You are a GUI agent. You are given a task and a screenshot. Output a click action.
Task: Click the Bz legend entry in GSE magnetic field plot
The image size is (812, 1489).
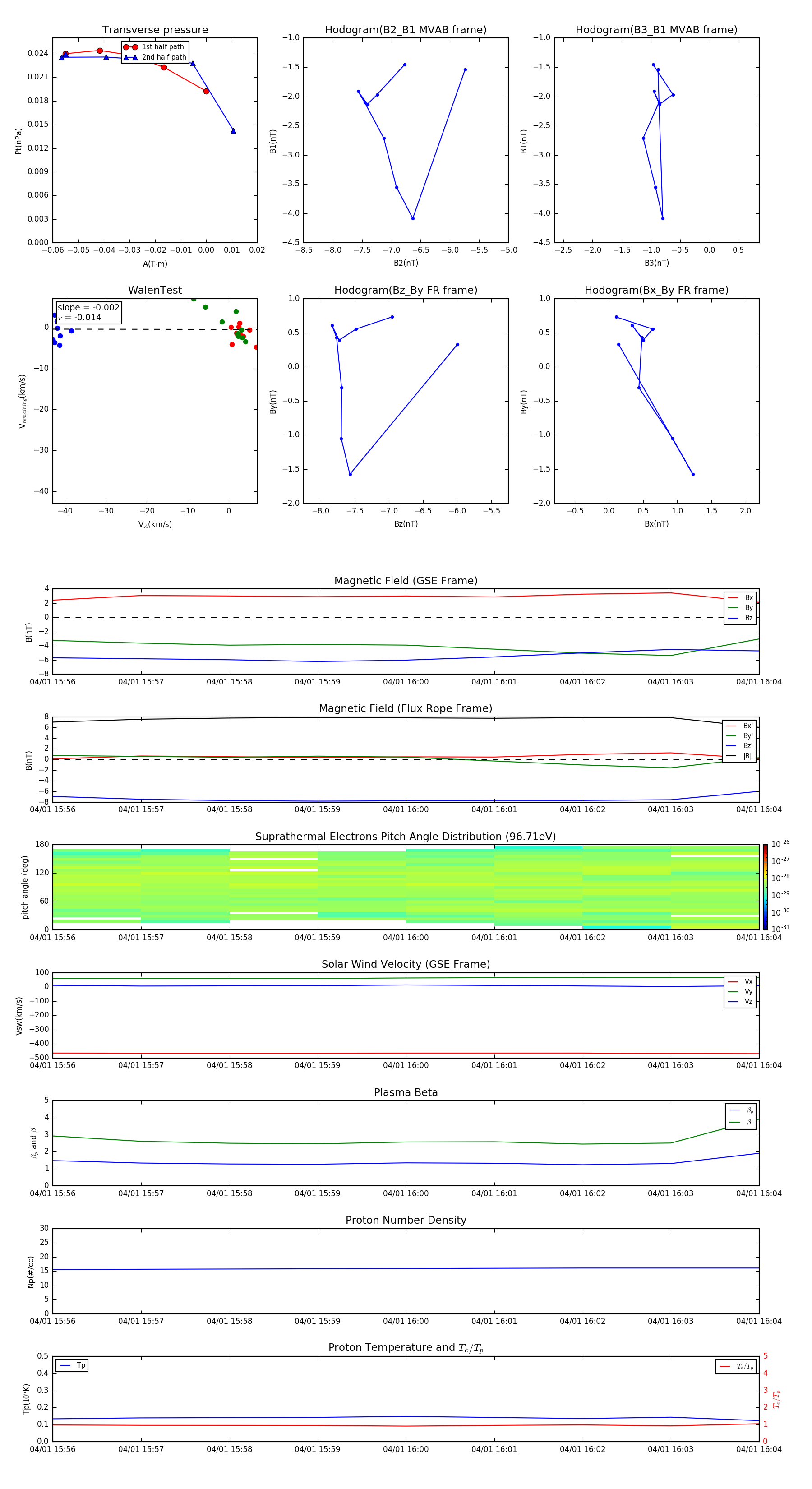740,618
